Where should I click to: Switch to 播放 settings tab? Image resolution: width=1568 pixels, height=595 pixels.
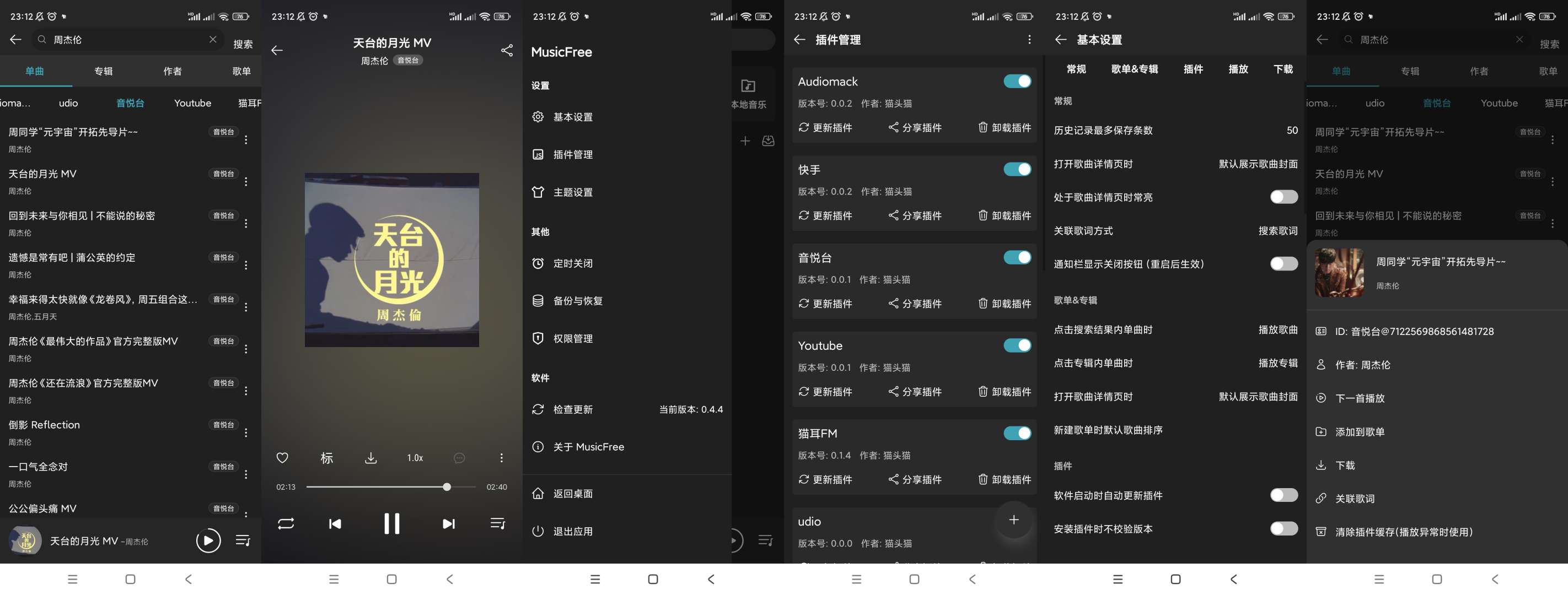(1238, 69)
